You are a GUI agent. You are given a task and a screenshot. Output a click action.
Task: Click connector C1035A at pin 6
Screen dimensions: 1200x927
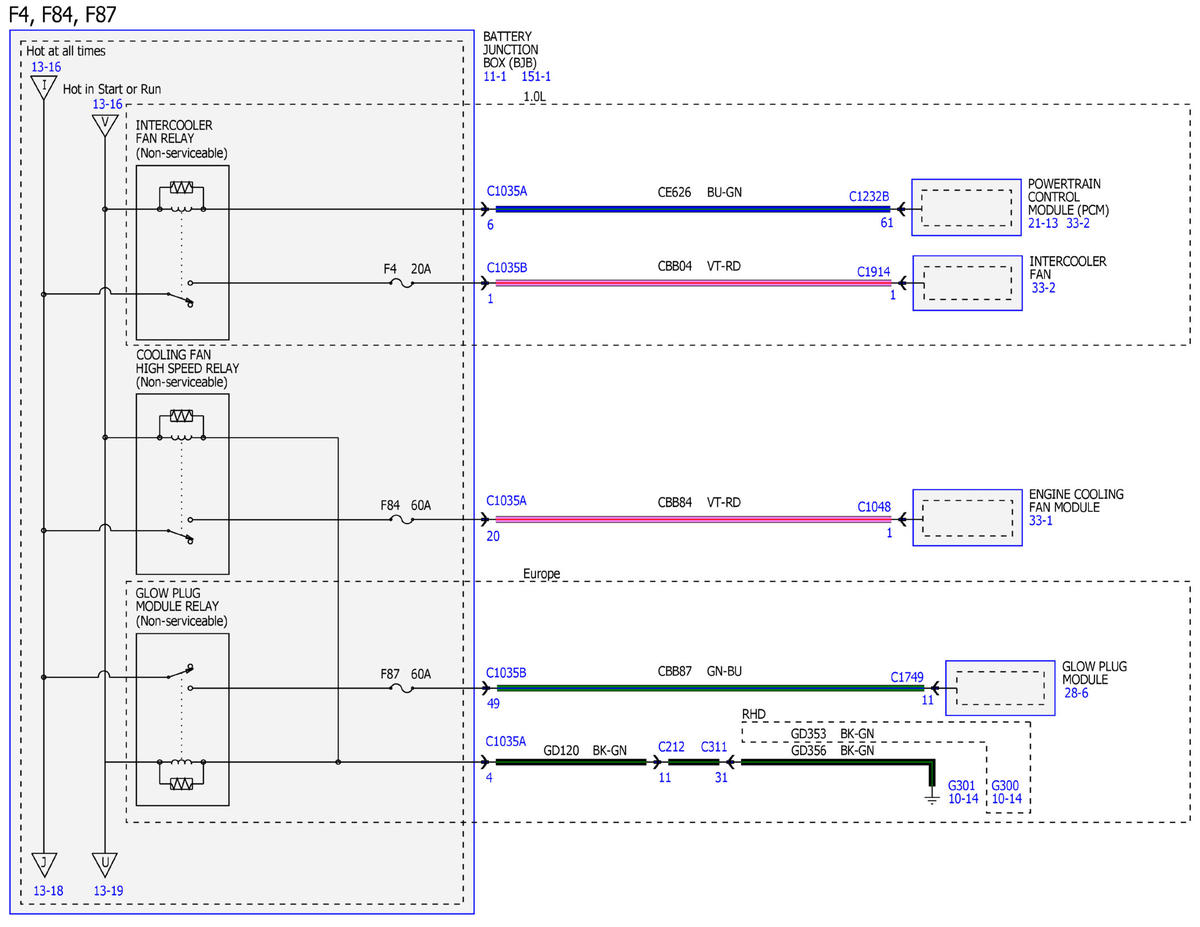(507, 190)
